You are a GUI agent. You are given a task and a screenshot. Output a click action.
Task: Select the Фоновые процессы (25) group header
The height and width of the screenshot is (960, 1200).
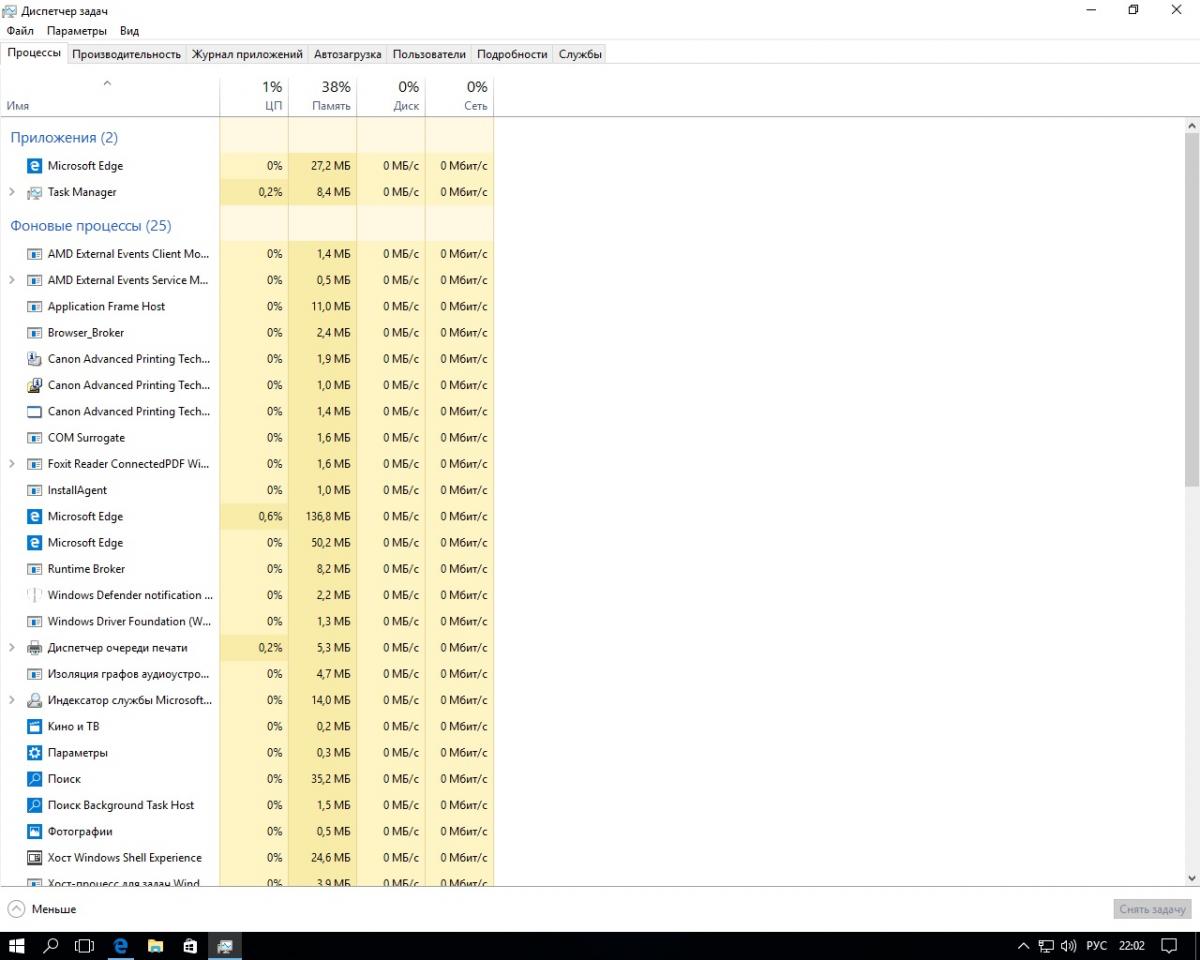[91, 226]
